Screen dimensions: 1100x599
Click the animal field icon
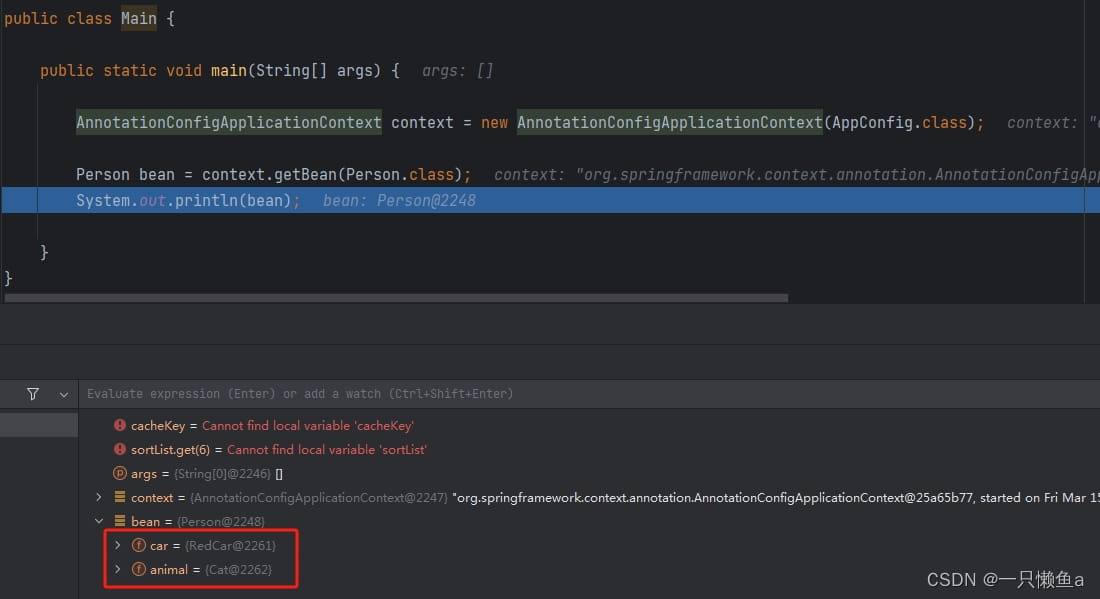pyautogui.click(x=139, y=569)
